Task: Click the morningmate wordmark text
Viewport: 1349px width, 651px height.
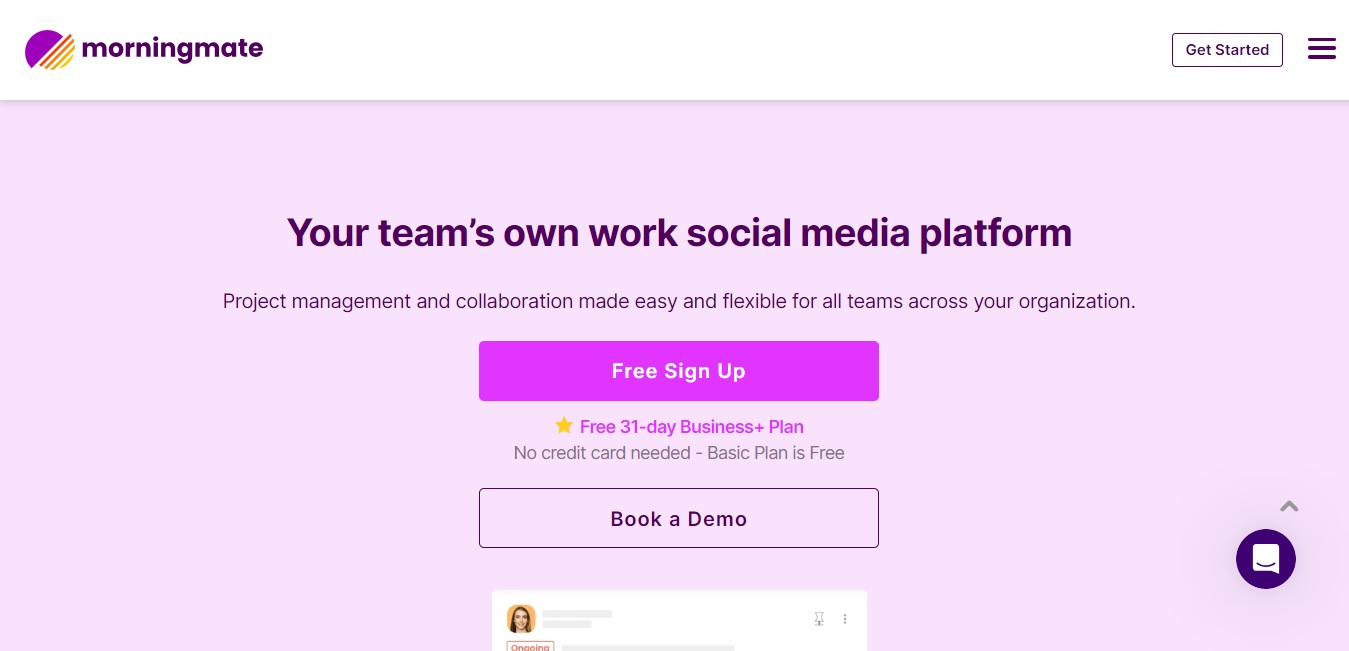Action: 172,48
